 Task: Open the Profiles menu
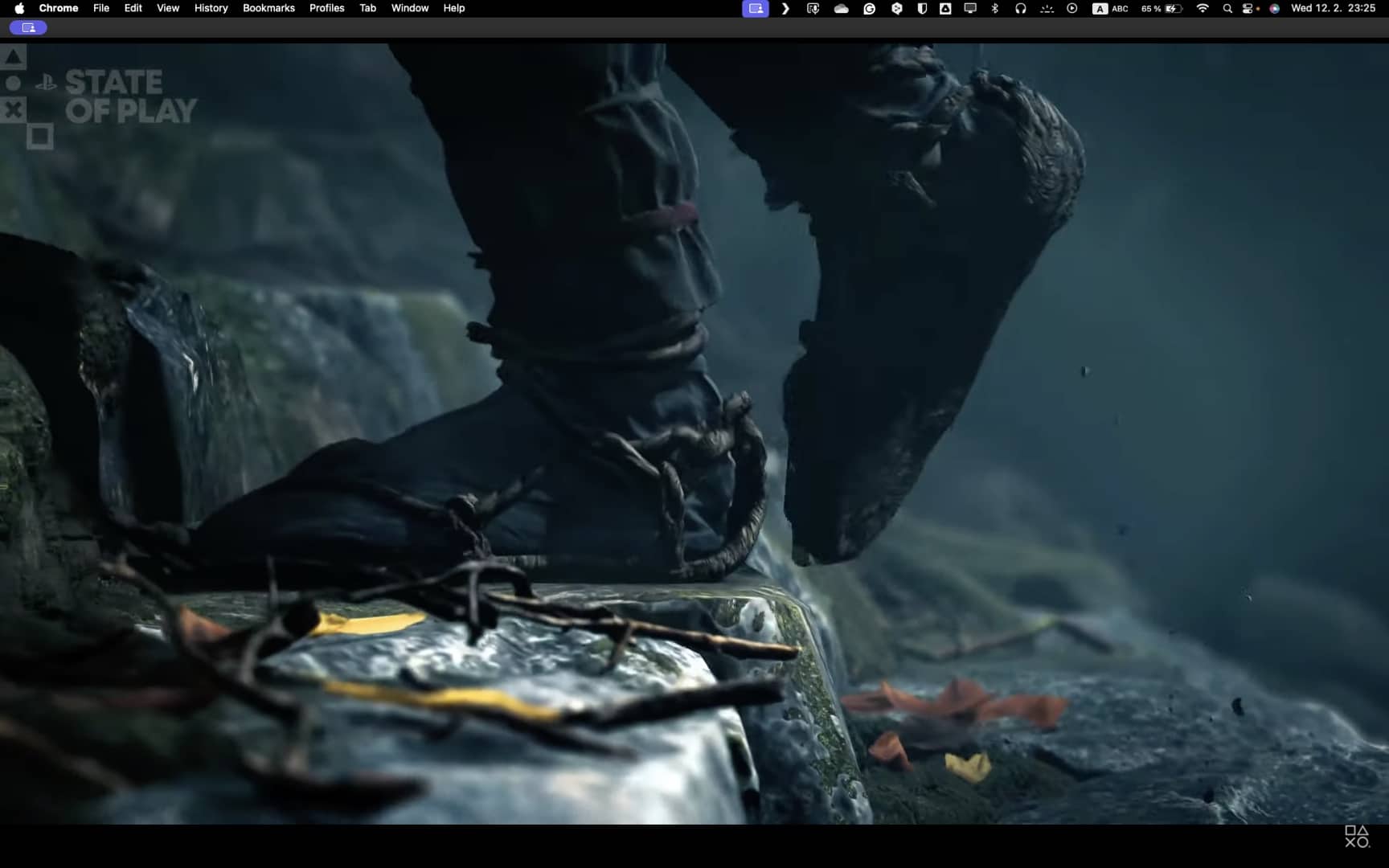pyautogui.click(x=327, y=8)
